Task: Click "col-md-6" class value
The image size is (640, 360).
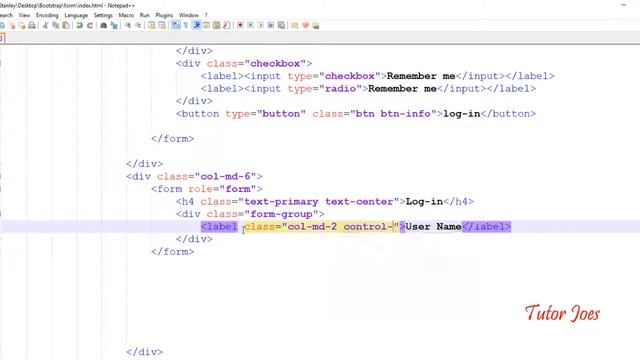Action: pyautogui.click(x=225, y=176)
